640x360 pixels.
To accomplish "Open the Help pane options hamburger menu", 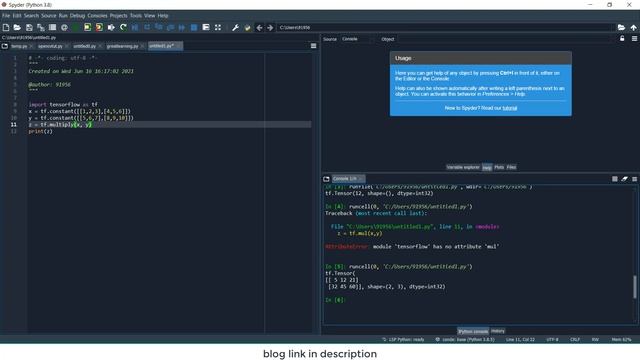I will pos(634,38).
